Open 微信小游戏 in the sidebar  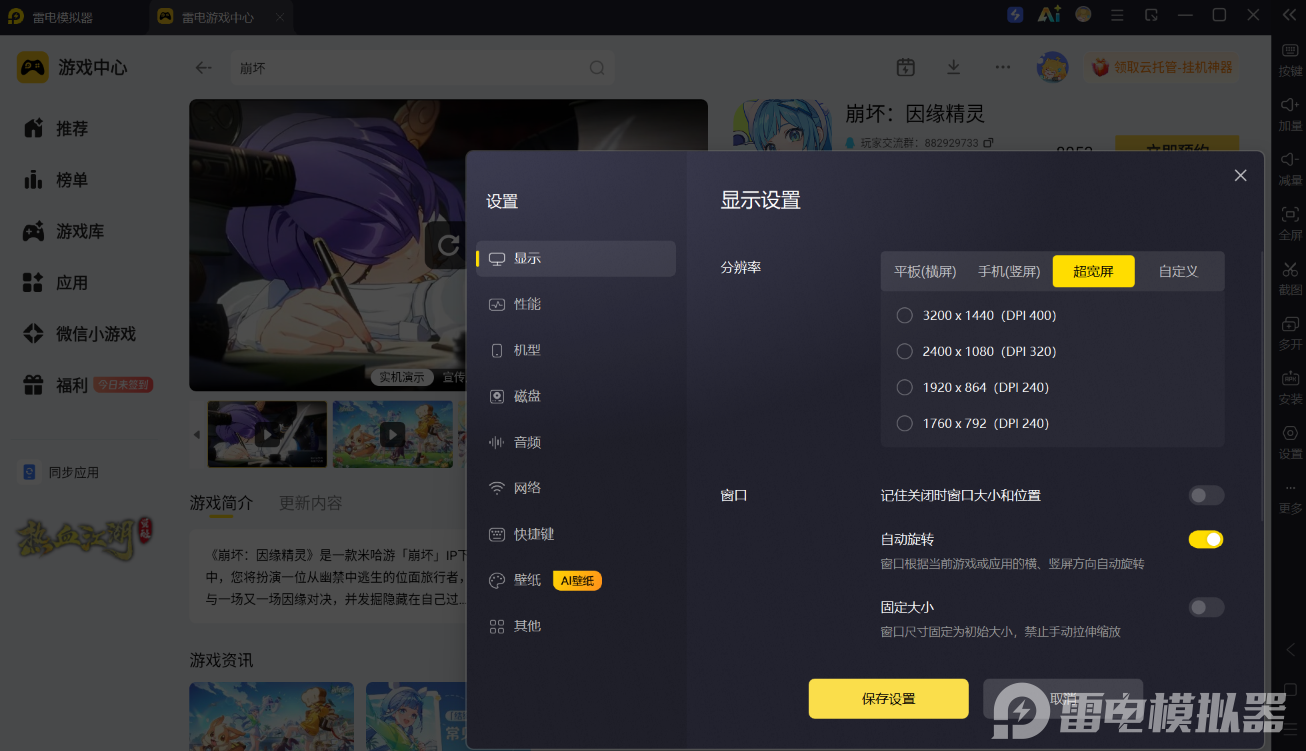coord(80,334)
